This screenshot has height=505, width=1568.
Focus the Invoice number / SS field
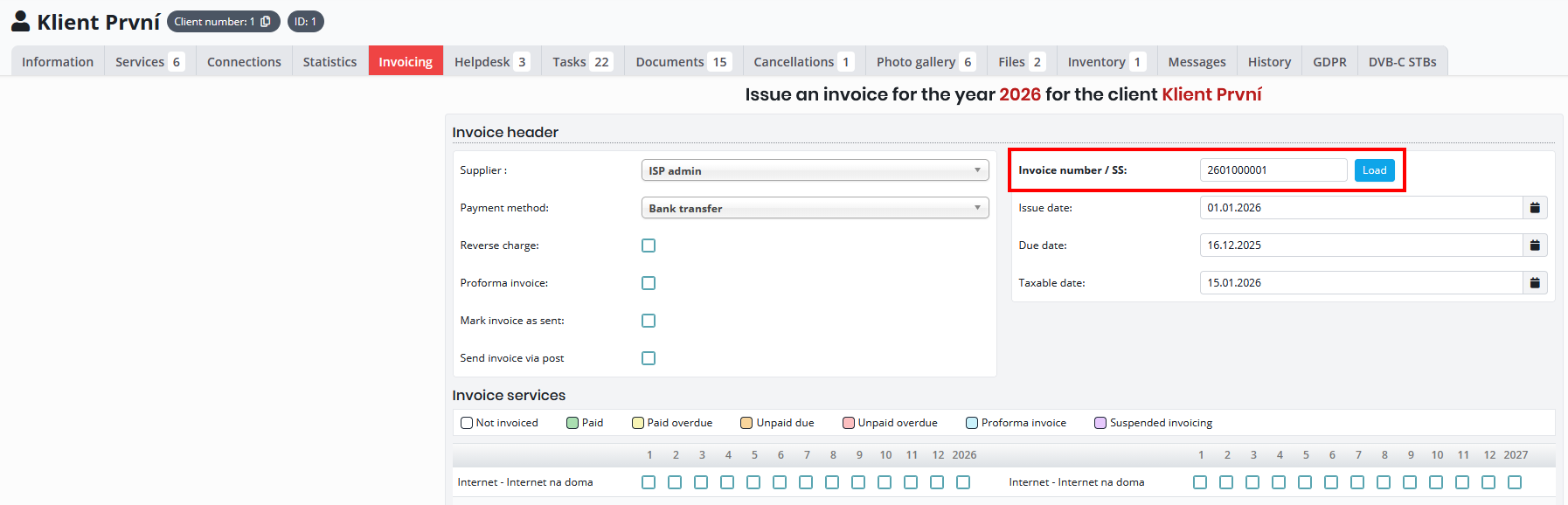(x=1273, y=170)
